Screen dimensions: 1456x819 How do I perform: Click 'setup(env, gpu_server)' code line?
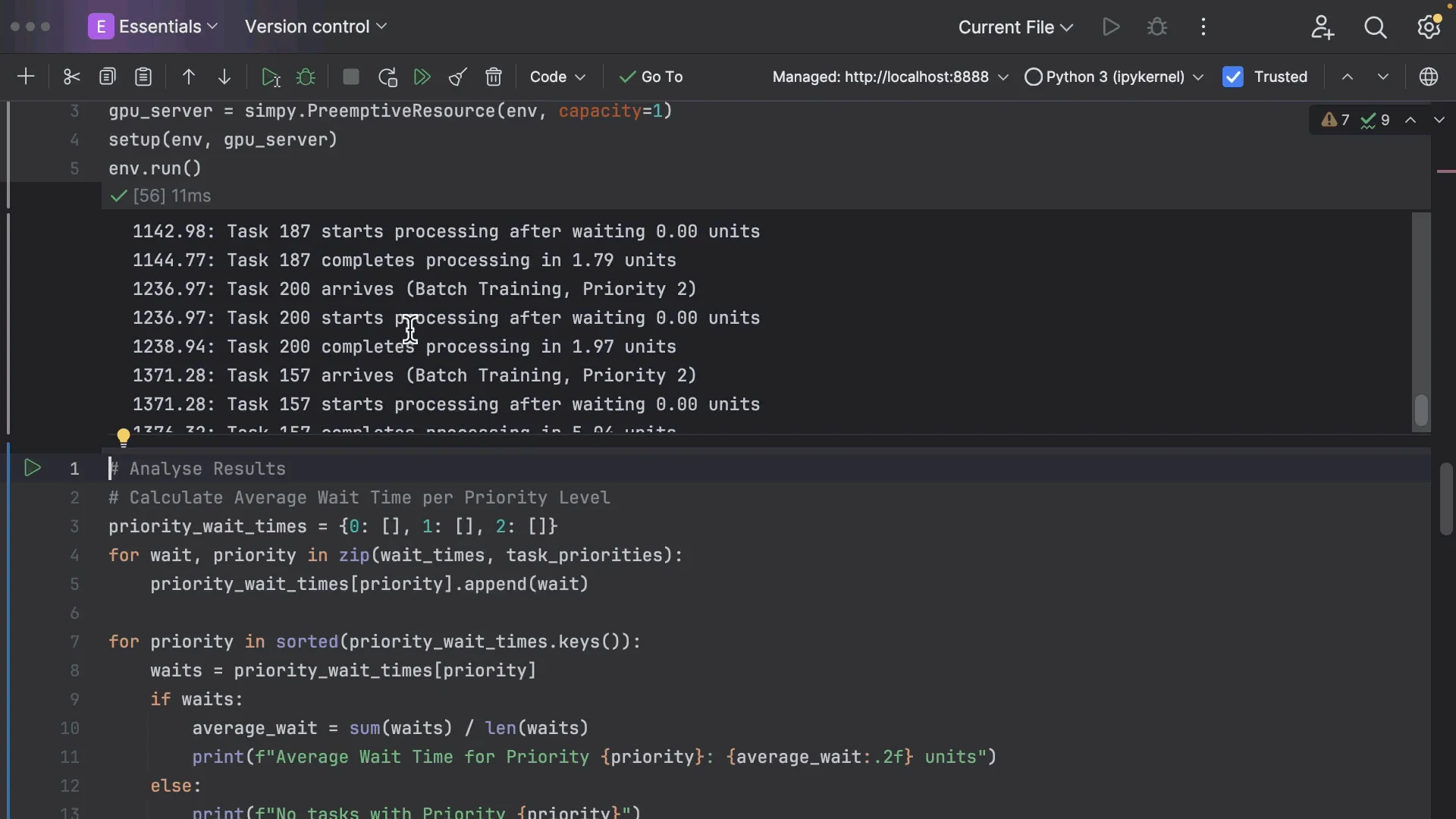(223, 140)
